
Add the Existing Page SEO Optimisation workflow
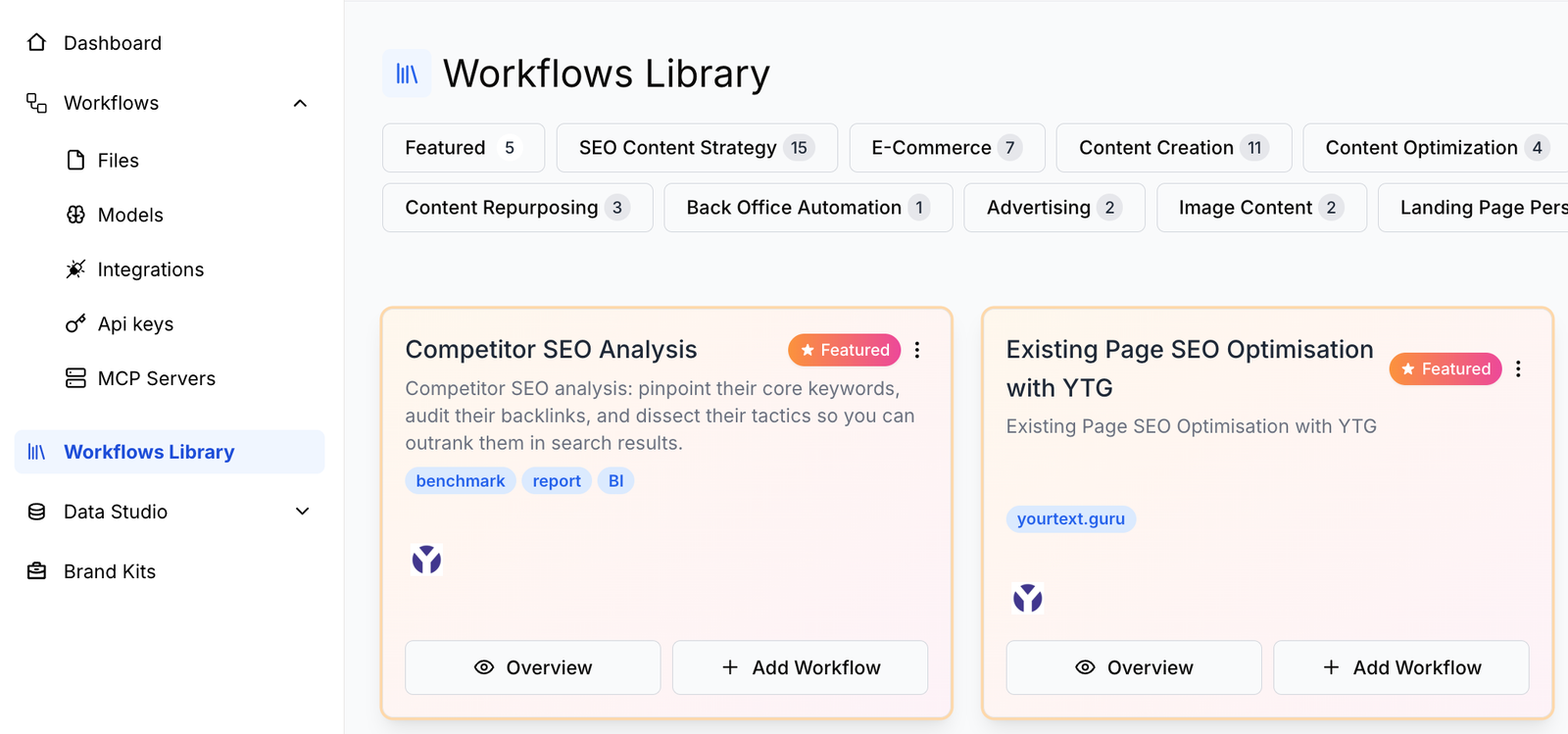pyautogui.click(x=1401, y=667)
